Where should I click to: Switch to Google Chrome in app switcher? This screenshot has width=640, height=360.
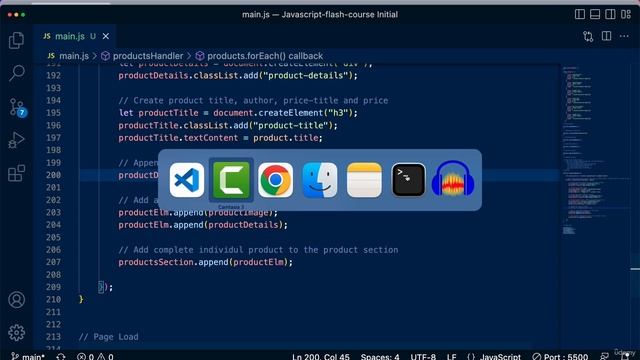click(276, 180)
